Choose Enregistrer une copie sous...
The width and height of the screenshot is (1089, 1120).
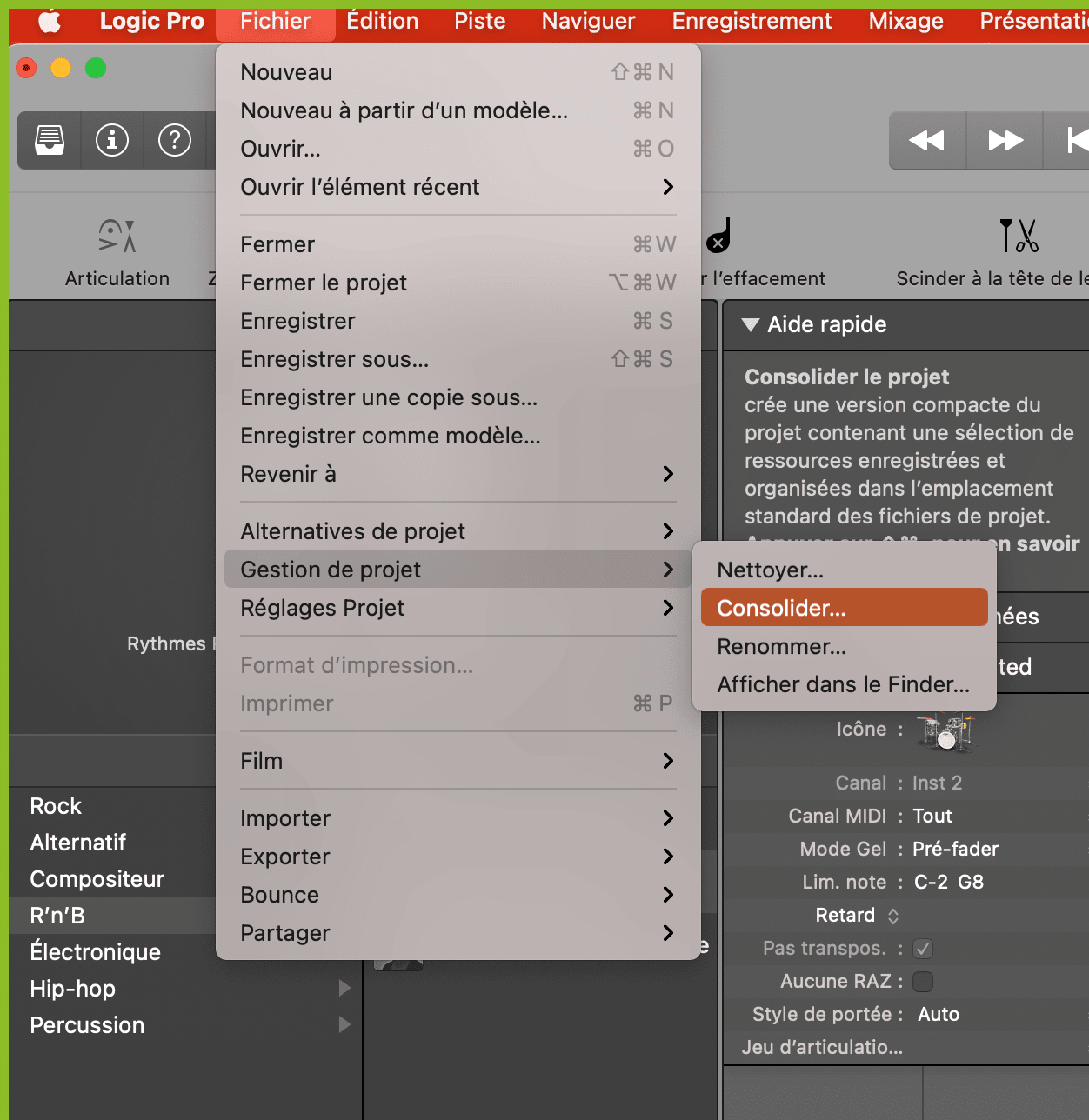[458, 397]
